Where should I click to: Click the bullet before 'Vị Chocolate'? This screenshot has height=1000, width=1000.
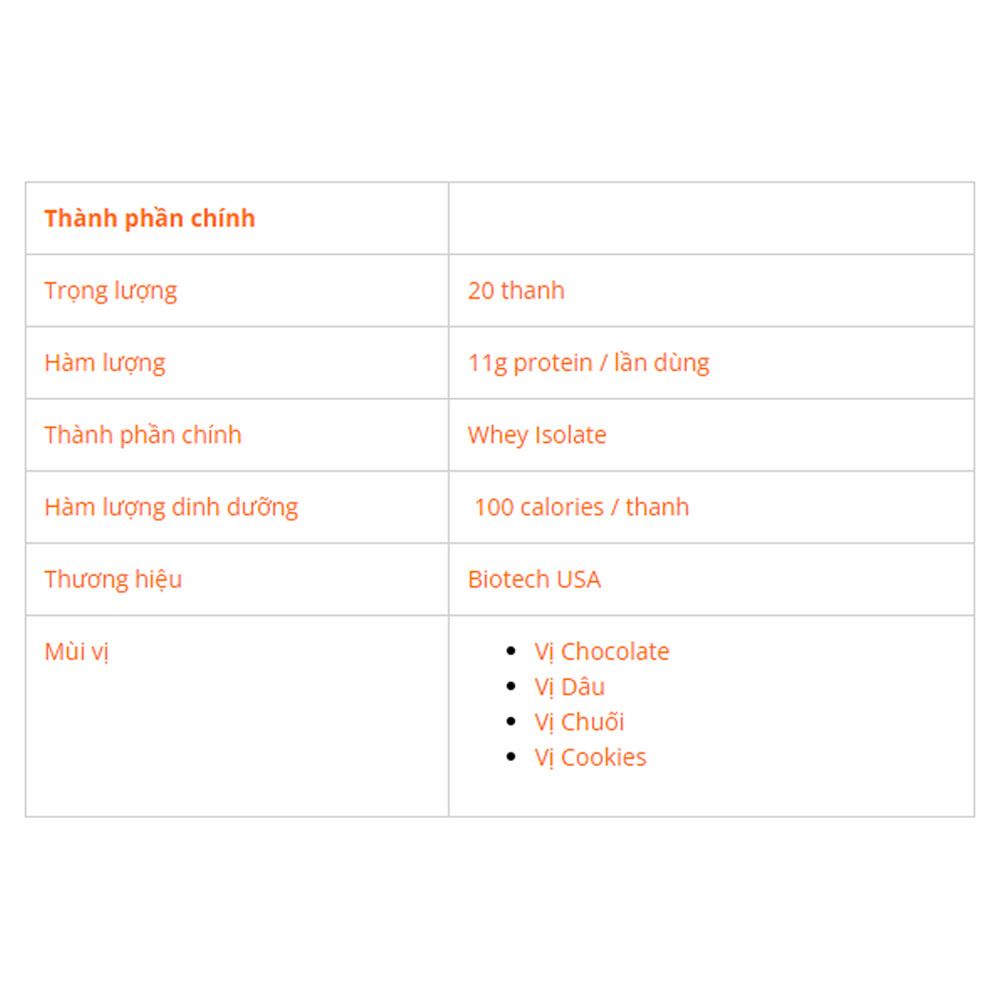coord(510,651)
